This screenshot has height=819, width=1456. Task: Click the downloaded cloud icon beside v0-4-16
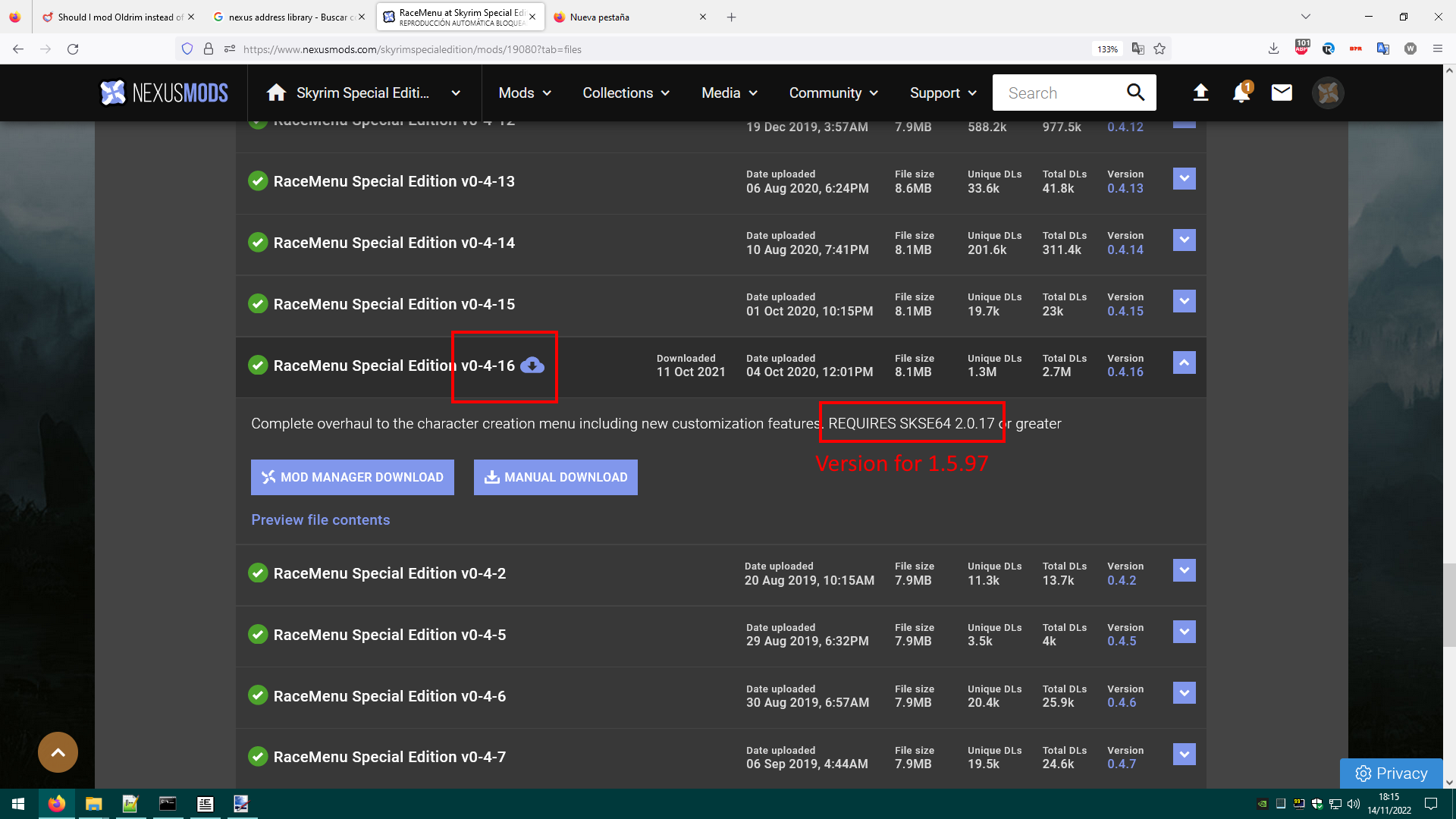532,366
